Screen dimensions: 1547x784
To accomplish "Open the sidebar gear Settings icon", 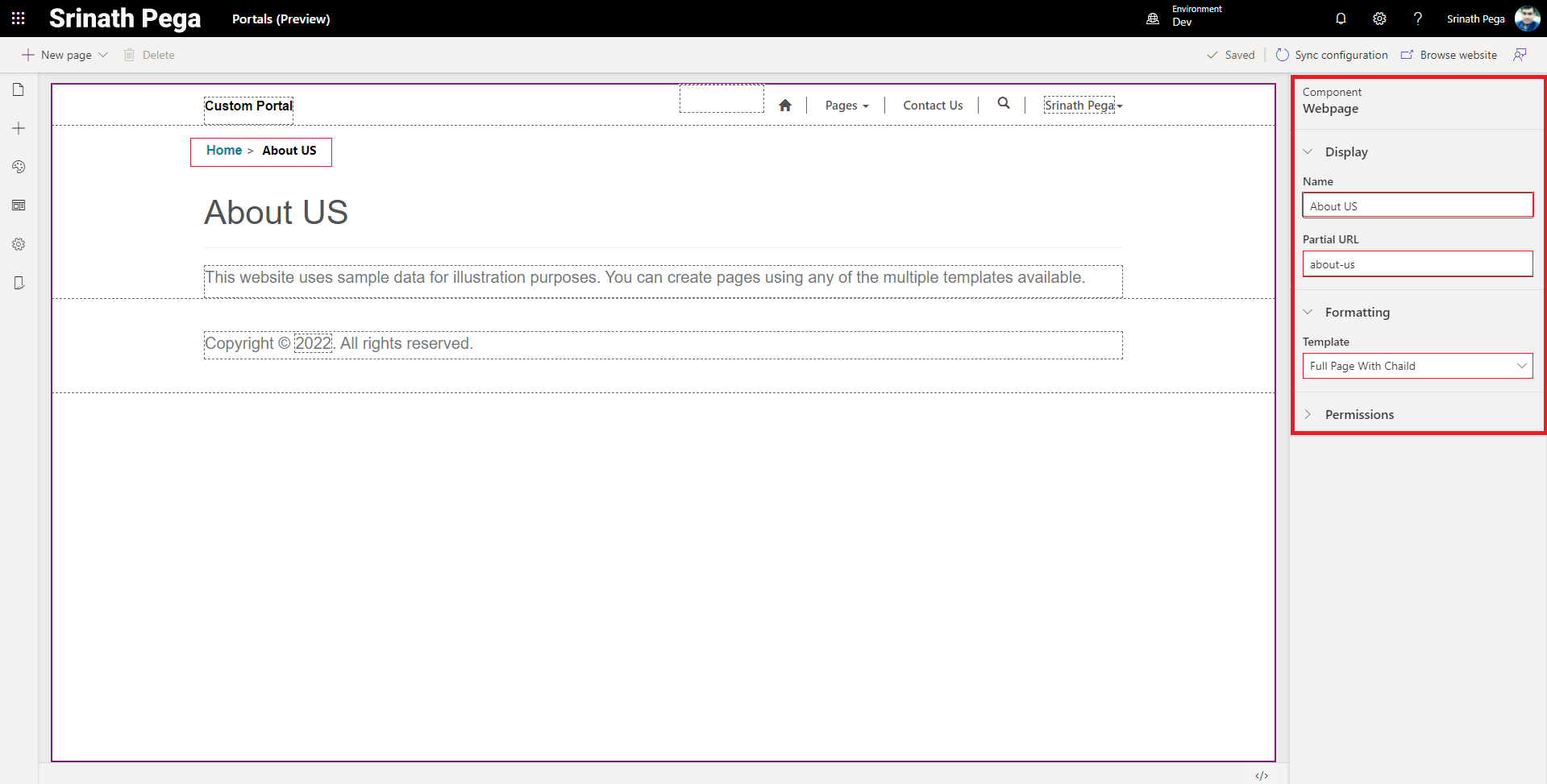I will (x=19, y=244).
